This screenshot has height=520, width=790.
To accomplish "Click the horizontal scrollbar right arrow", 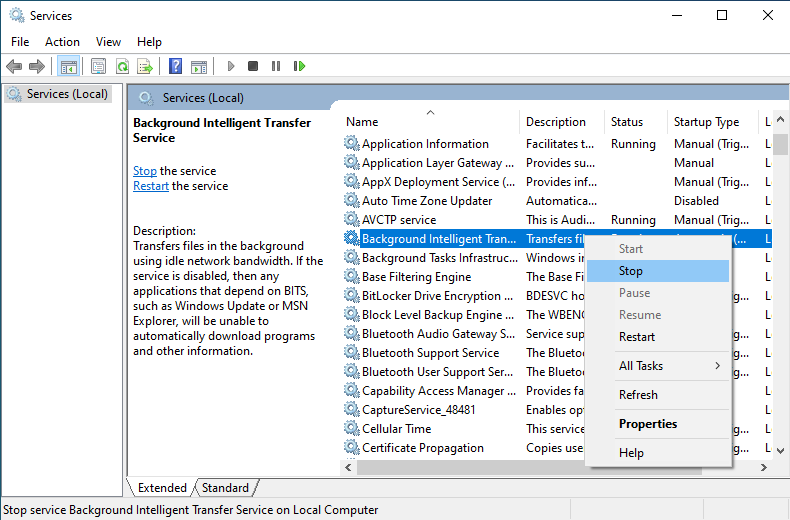I will (764, 468).
